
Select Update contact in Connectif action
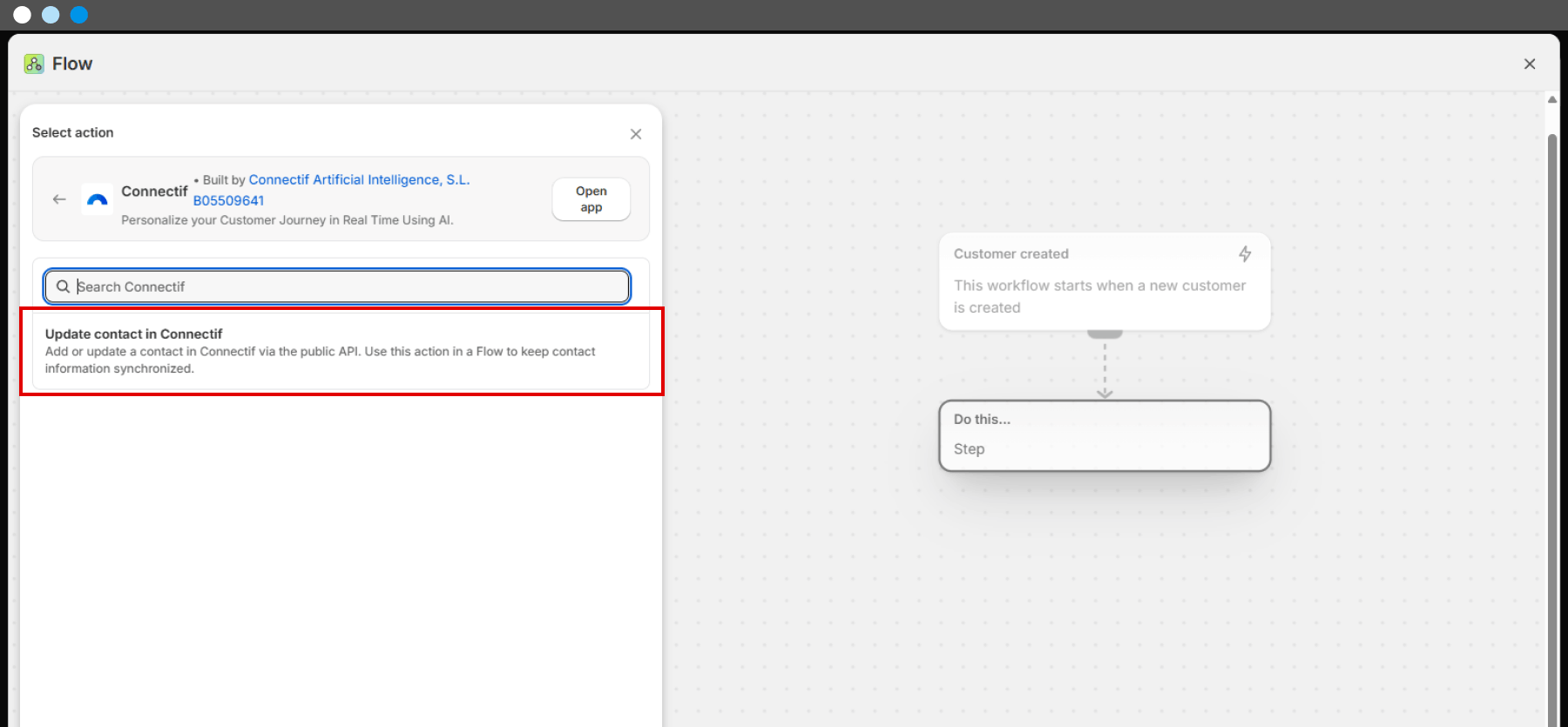[x=341, y=351]
